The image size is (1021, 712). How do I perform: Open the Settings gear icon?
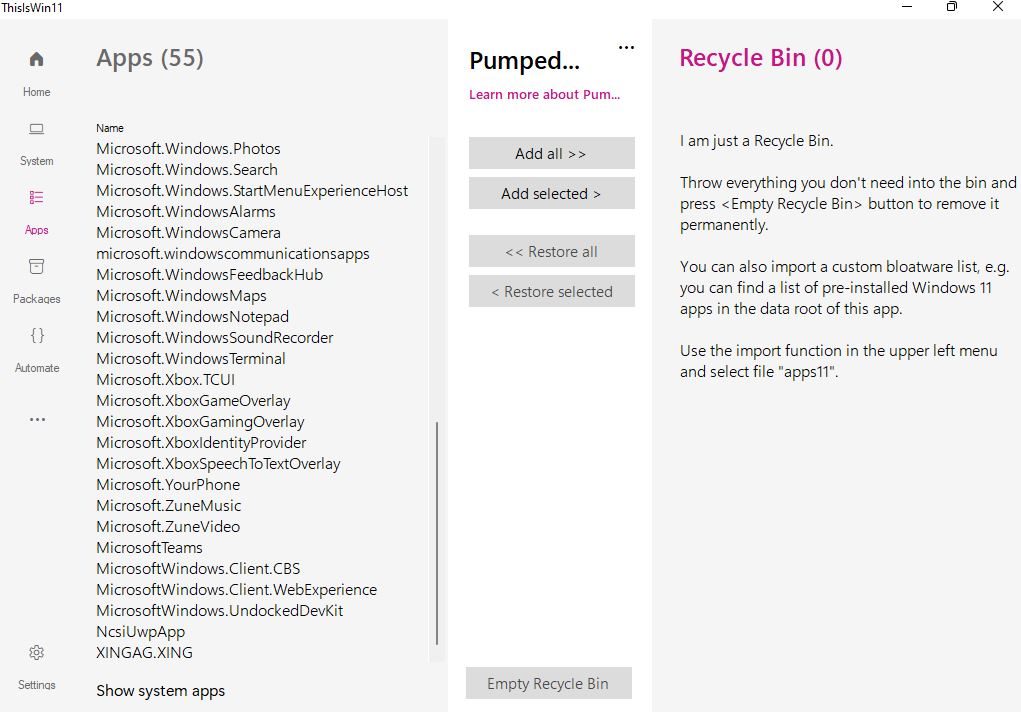click(37, 653)
